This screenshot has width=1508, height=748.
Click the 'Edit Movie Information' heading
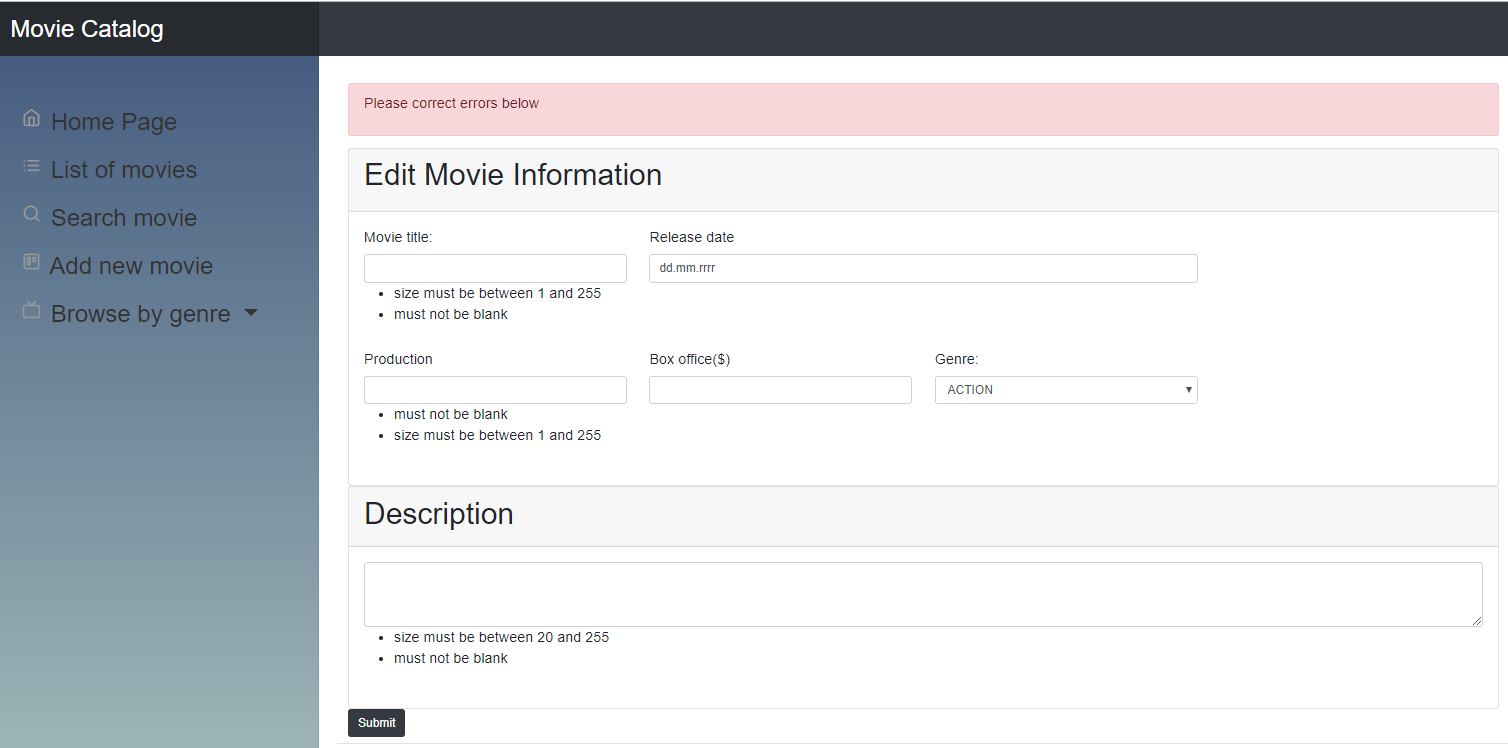(x=513, y=175)
